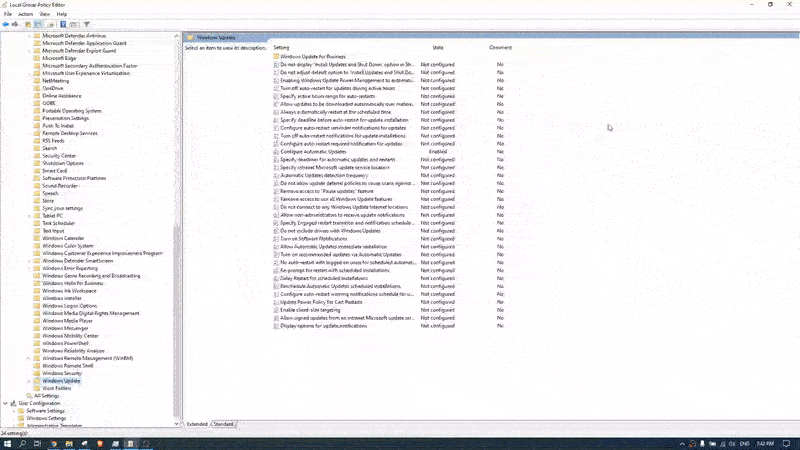Click policy icon beside Configure Automatic Updates

[x=276, y=152]
